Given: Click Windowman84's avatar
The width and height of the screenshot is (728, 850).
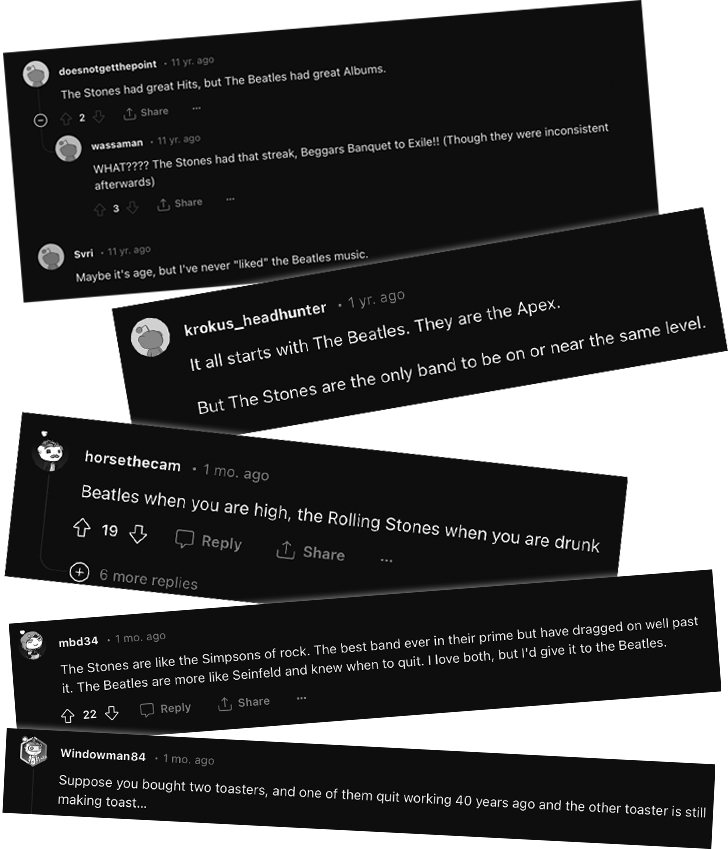Looking at the screenshot, I should pos(33,751).
